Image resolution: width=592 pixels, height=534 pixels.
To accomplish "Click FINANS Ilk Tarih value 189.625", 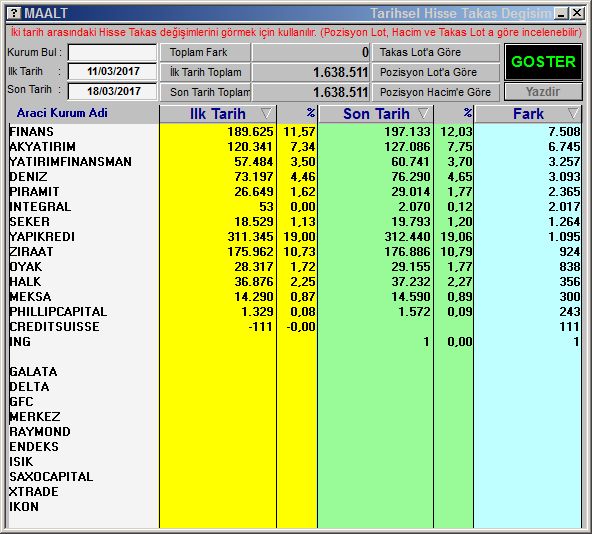I will pyautogui.click(x=250, y=132).
